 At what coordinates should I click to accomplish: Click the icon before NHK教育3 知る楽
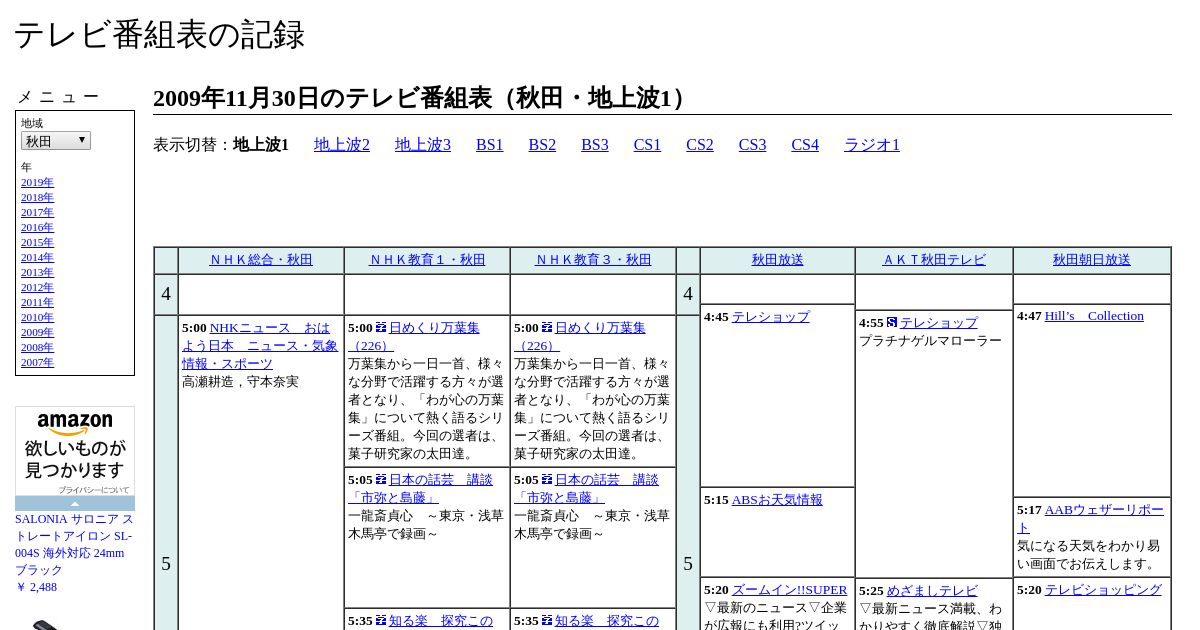coord(547,620)
